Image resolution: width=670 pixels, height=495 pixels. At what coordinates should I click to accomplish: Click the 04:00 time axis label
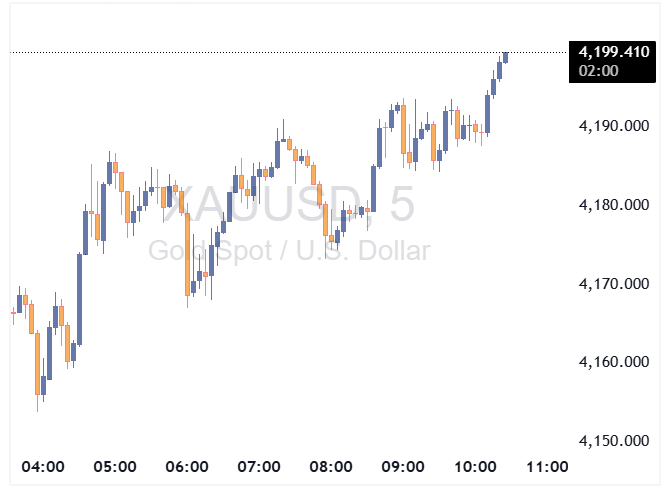click(x=43, y=467)
